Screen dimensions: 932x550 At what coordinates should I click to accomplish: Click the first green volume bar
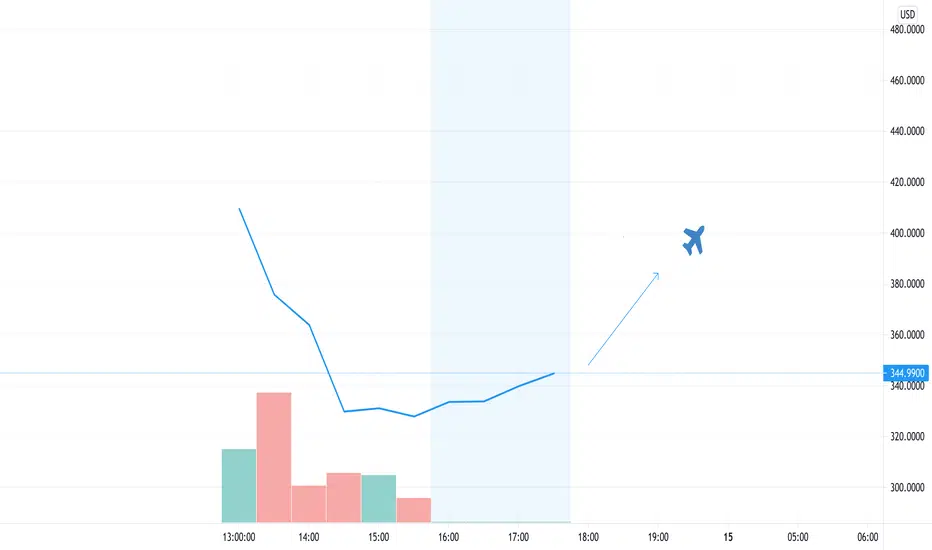point(239,486)
